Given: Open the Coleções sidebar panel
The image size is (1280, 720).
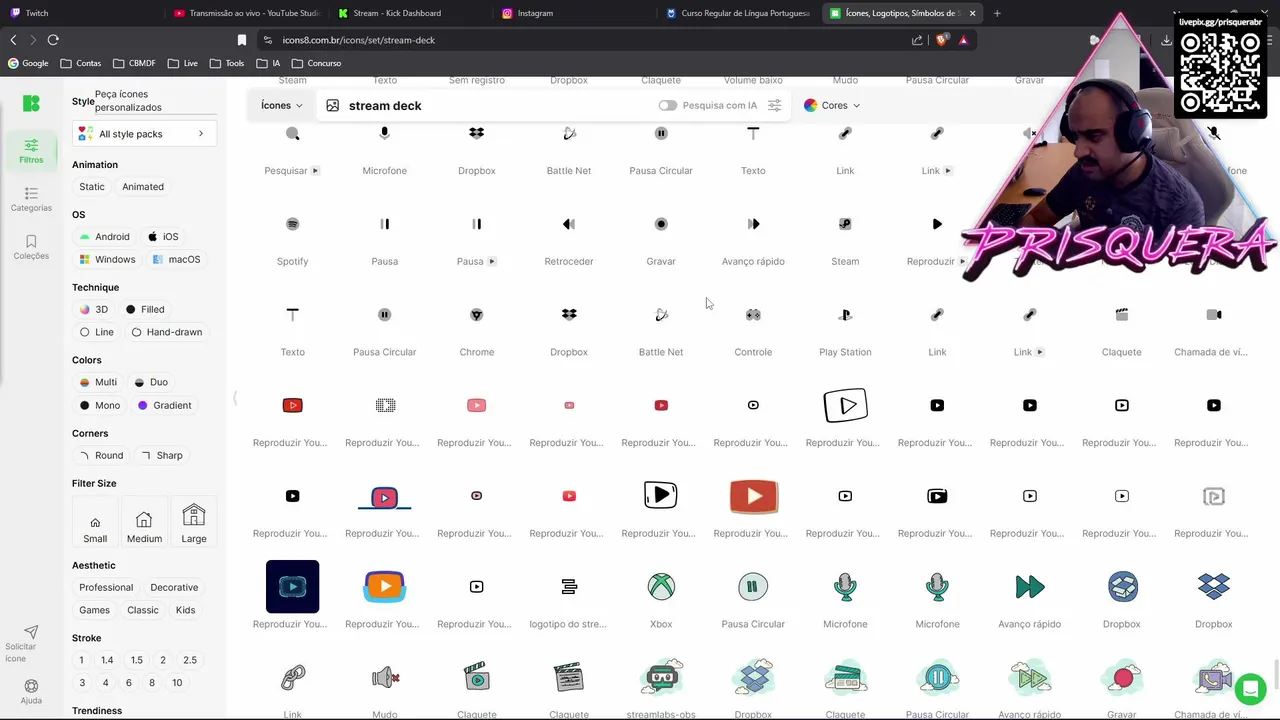Looking at the screenshot, I should pos(31,247).
